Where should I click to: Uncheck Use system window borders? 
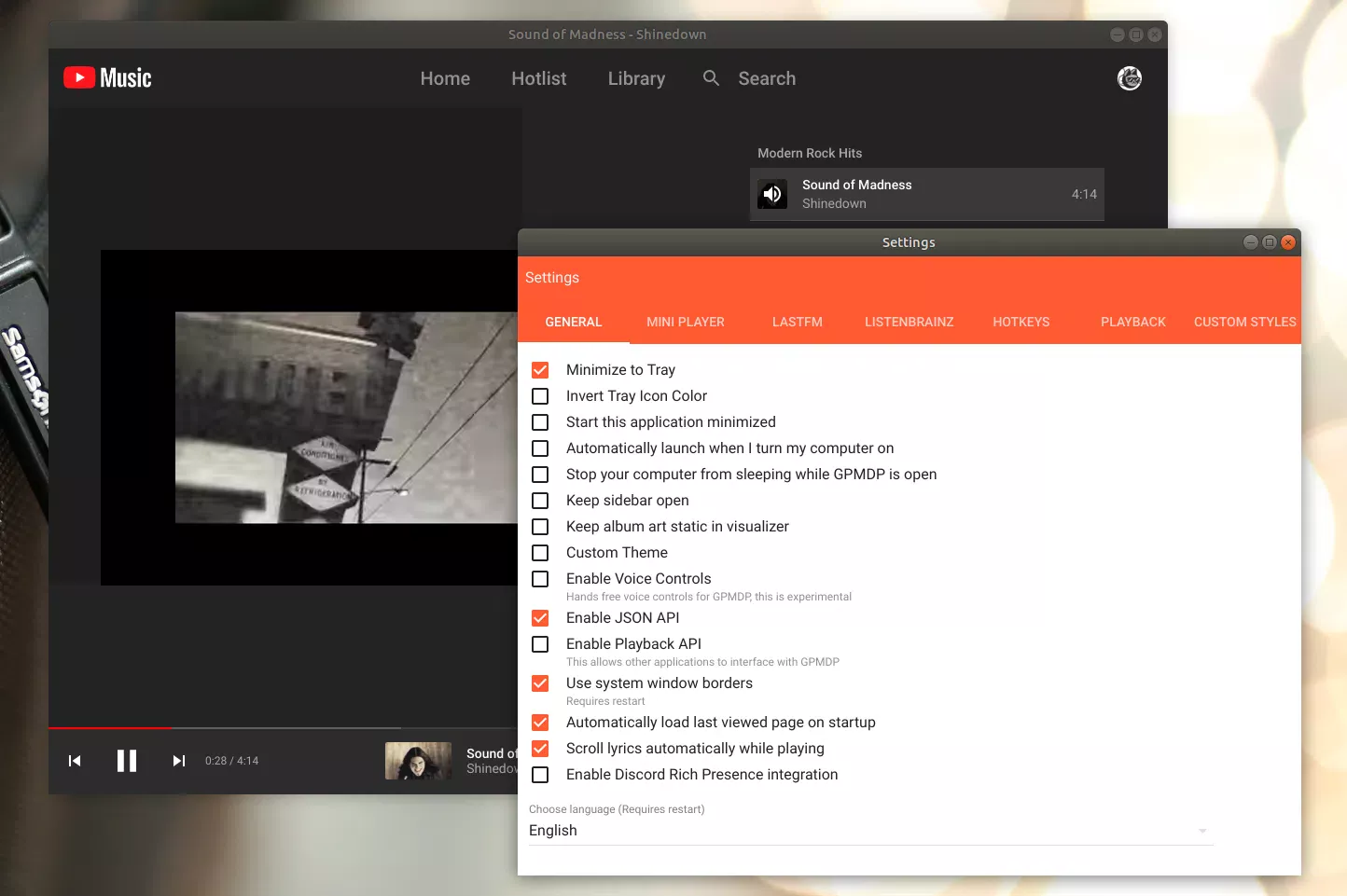540,683
